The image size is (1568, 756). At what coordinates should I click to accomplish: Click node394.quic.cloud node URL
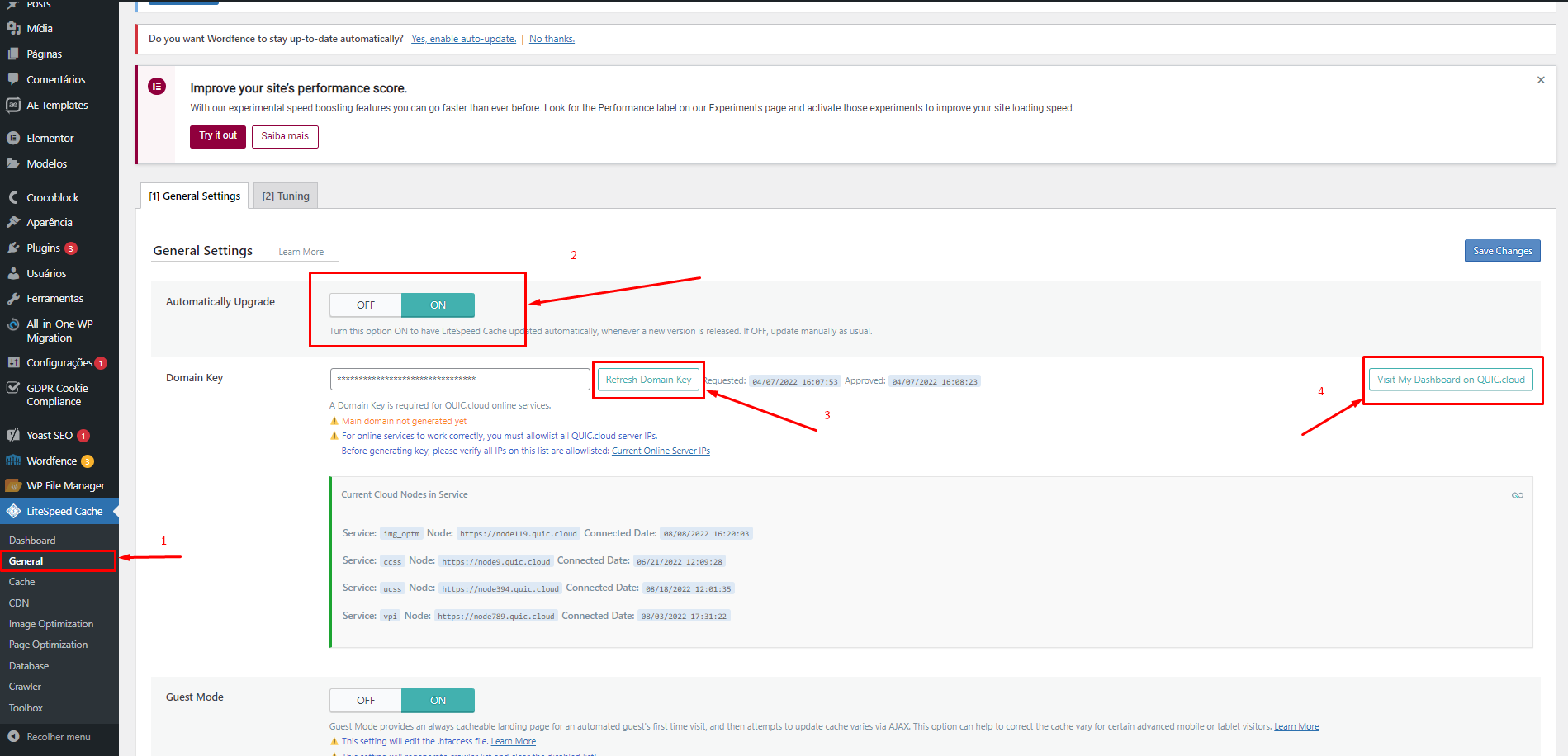[500, 588]
